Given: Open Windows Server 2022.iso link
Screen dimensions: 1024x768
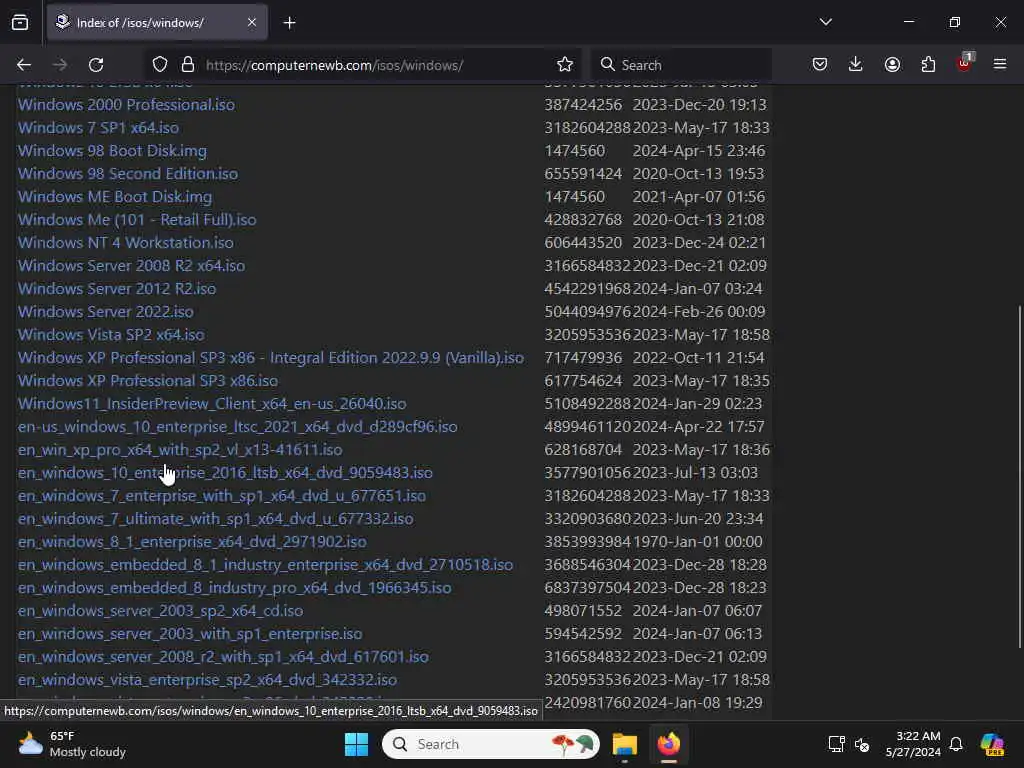Looking at the screenshot, I should 106,312.
